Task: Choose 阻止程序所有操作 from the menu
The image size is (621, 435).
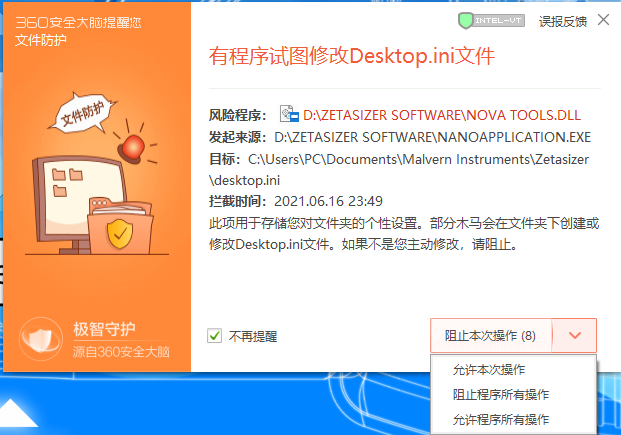Action: point(501,395)
